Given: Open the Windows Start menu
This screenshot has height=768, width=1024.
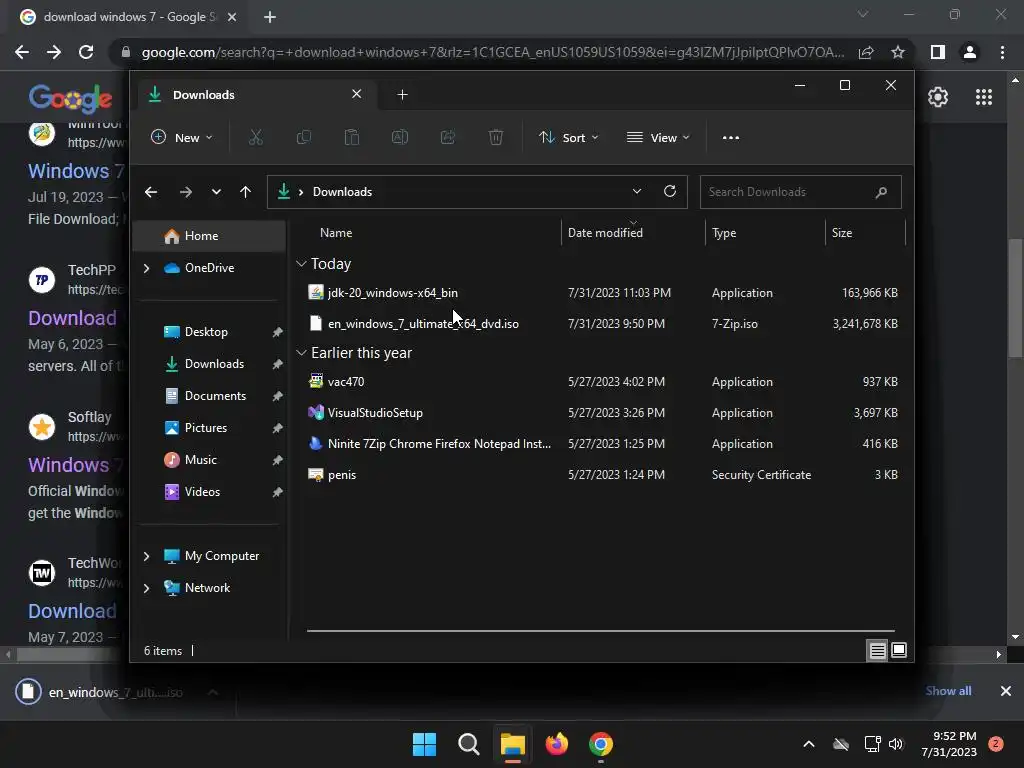Looking at the screenshot, I should point(424,744).
